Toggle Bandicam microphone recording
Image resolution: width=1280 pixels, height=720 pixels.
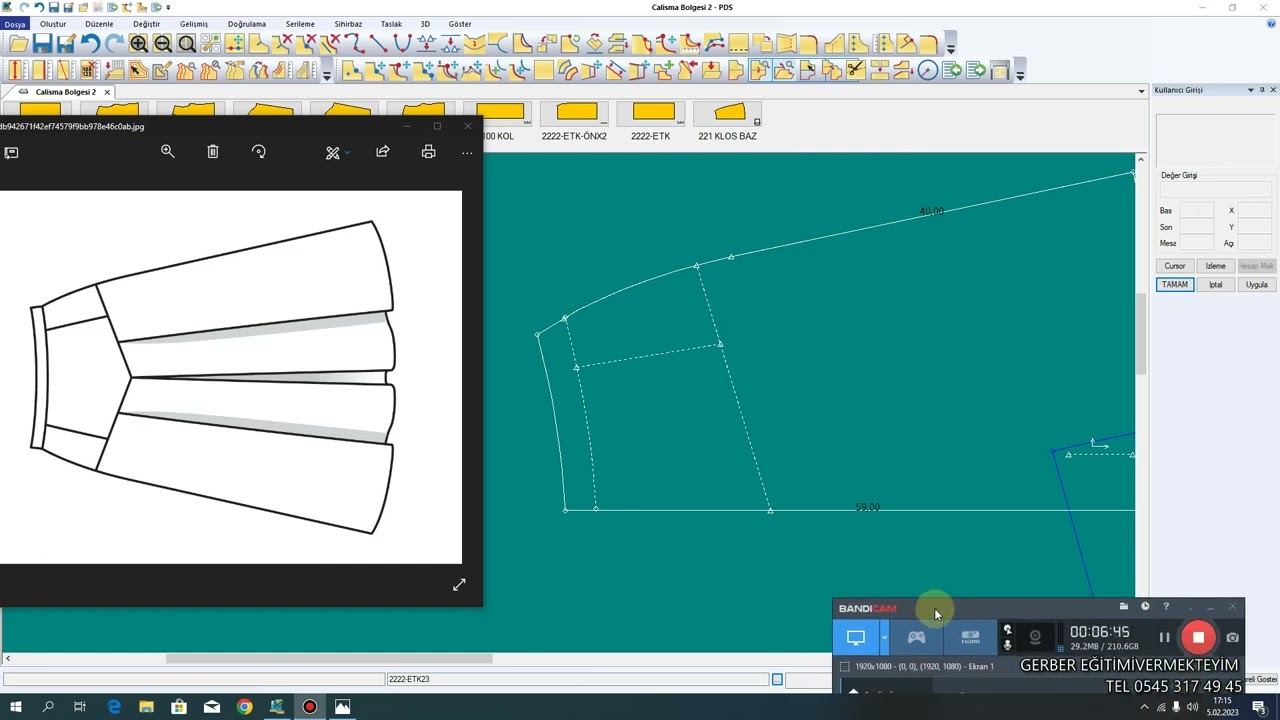coord(1008,645)
